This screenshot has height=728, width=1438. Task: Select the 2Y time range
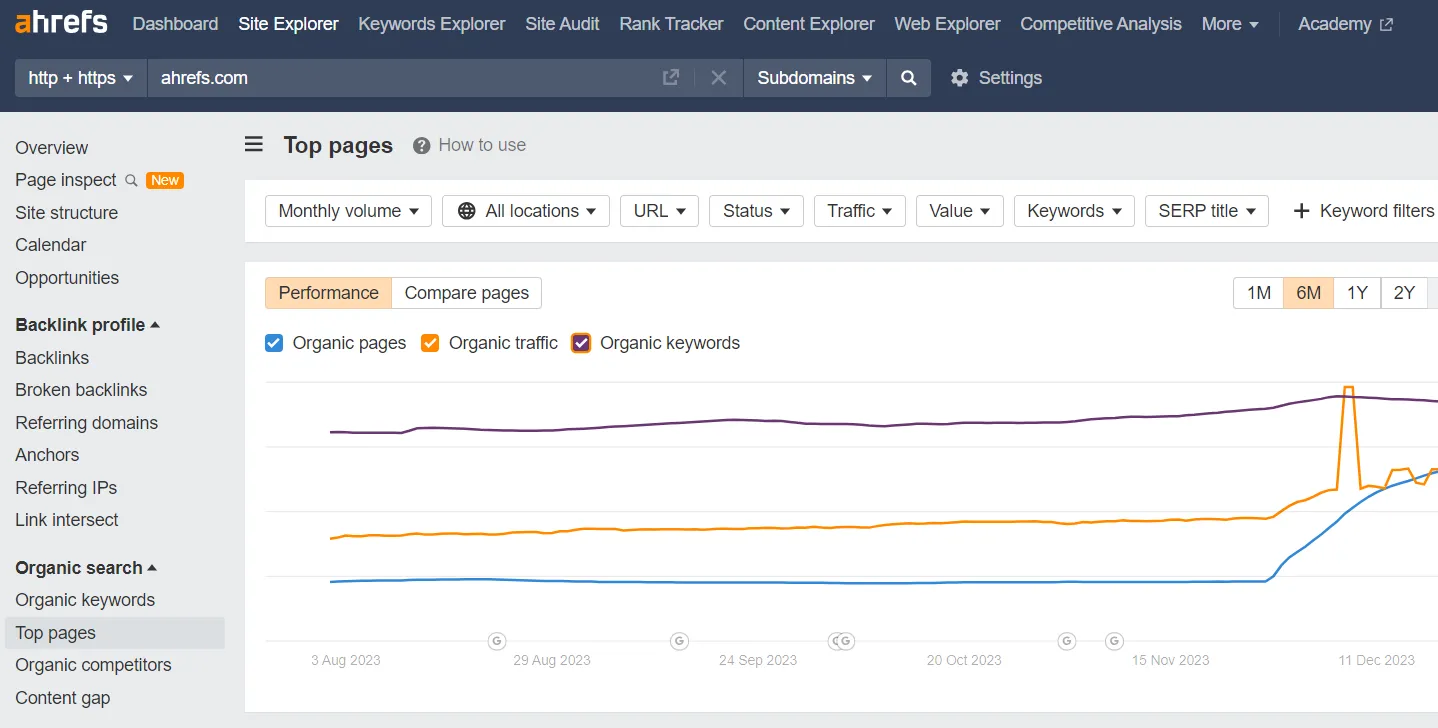1405,293
